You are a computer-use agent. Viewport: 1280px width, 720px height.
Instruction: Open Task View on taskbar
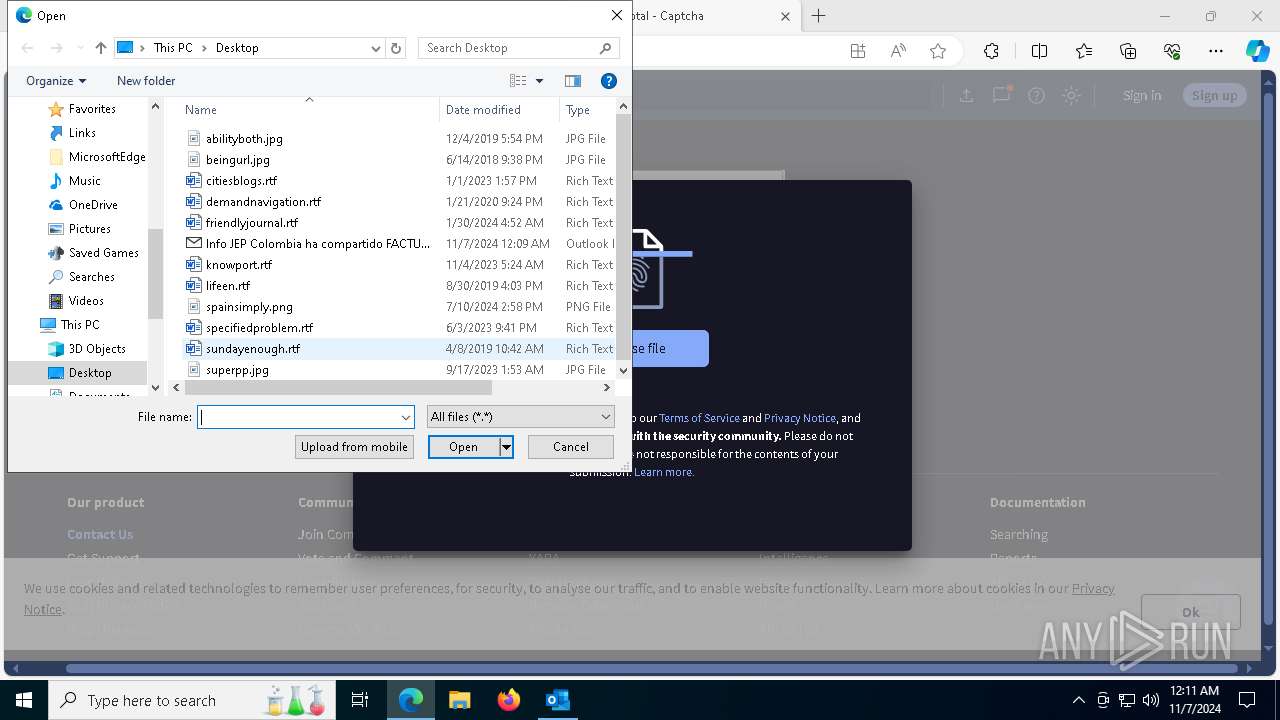(360, 700)
